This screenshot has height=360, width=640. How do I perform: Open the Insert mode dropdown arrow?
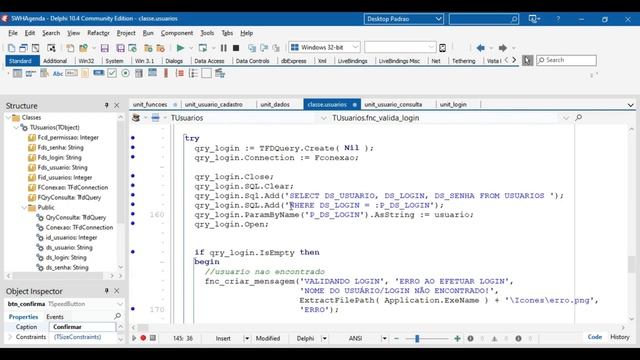[x=247, y=338]
